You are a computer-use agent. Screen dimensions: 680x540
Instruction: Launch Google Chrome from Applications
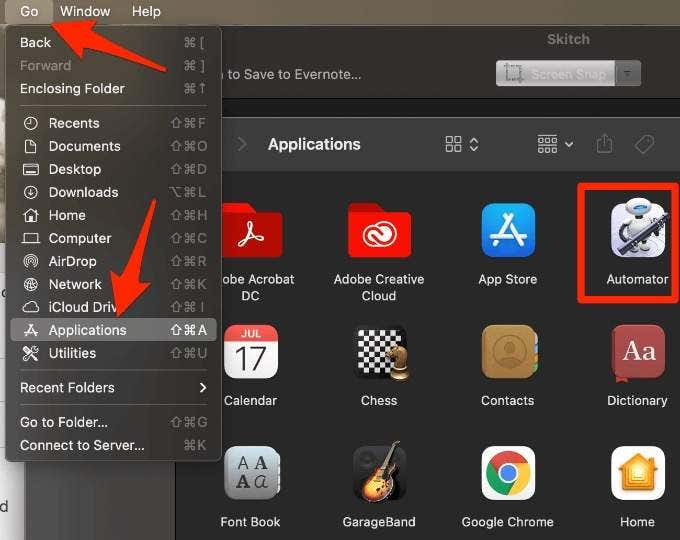tap(507, 473)
